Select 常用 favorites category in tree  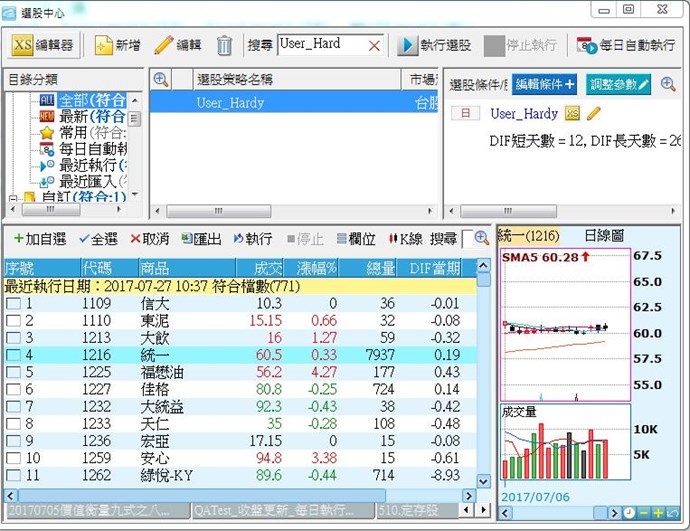pyautogui.click(x=72, y=132)
